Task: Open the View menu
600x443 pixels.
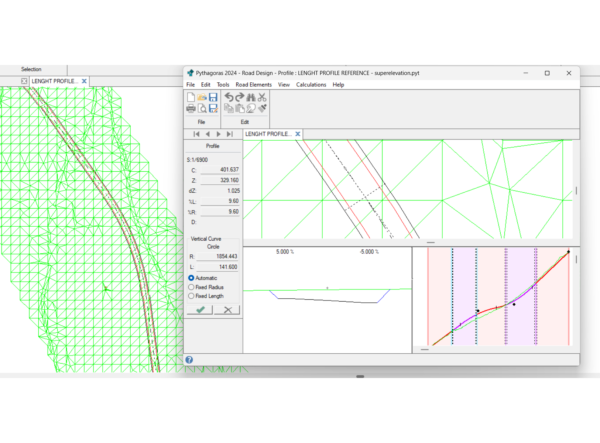Action: (x=284, y=85)
